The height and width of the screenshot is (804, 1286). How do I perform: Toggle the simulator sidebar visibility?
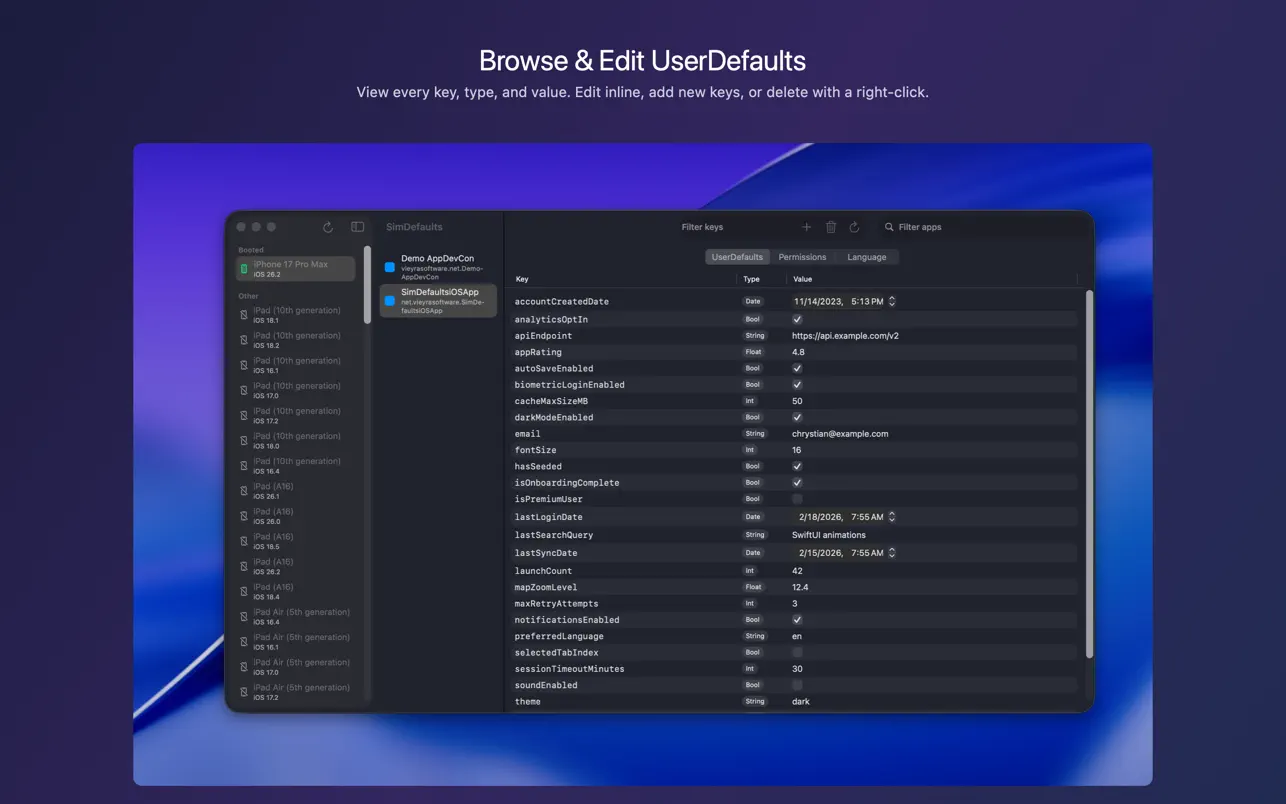tap(357, 227)
